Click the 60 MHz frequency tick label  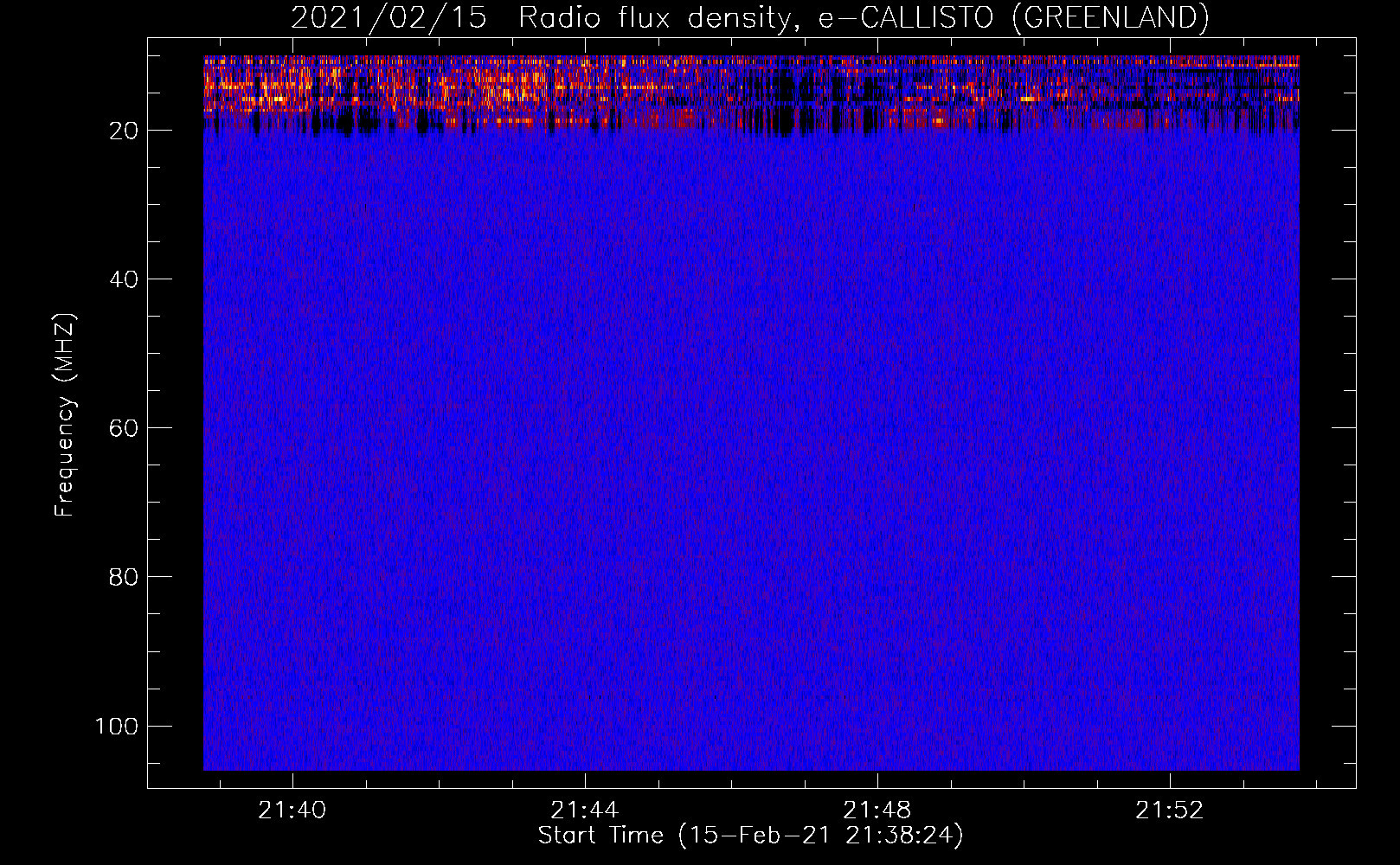124,428
